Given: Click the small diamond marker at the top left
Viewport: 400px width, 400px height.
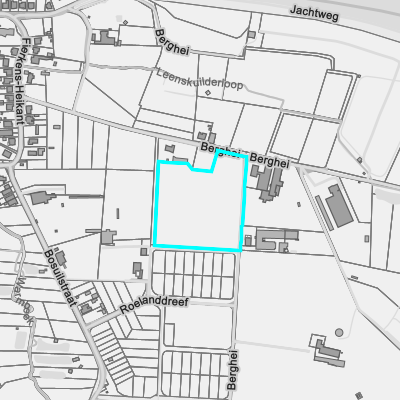Looking at the screenshot, I should [125, 23].
